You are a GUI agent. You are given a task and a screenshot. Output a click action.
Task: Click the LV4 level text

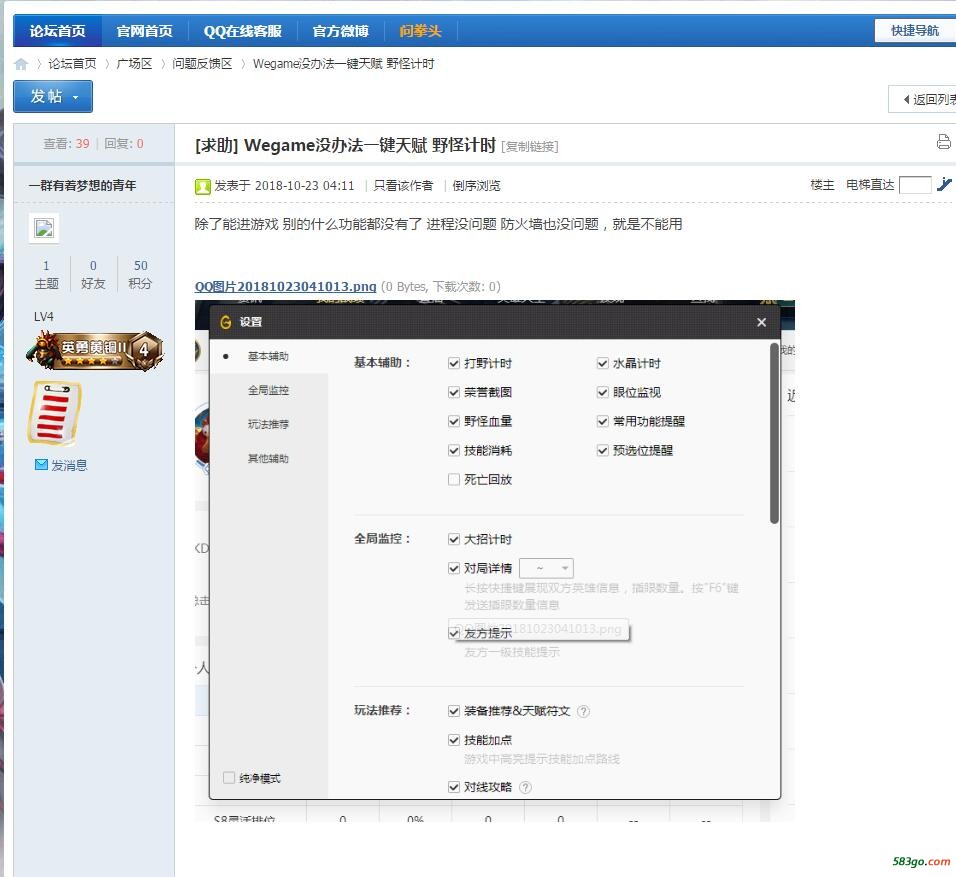pyautogui.click(x=44, y=317)
